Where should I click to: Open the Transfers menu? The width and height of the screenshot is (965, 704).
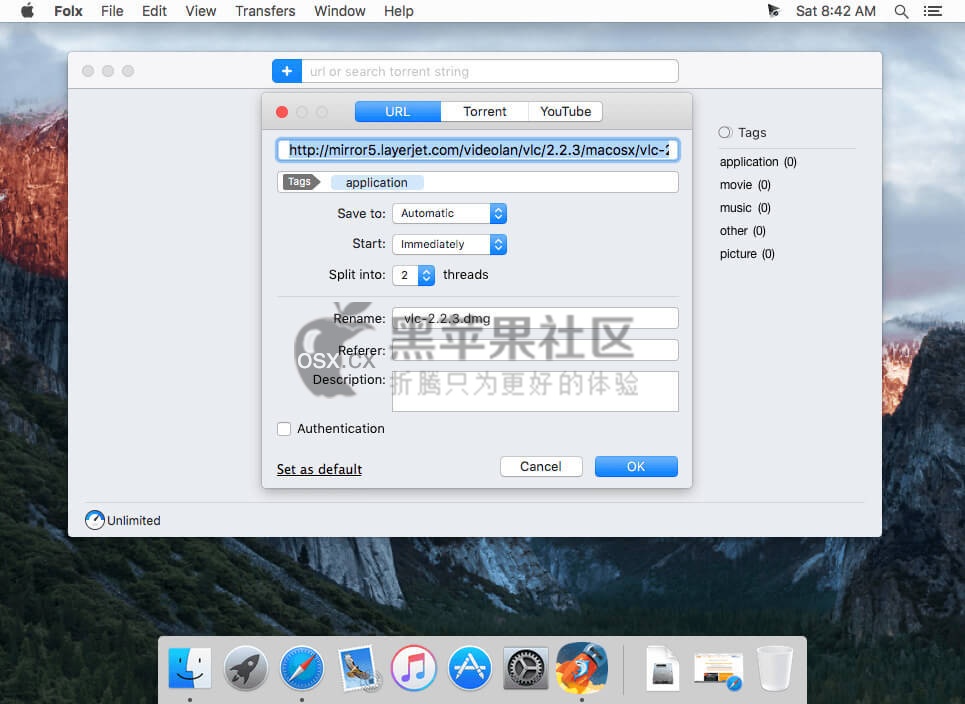(x=265, y=11)
